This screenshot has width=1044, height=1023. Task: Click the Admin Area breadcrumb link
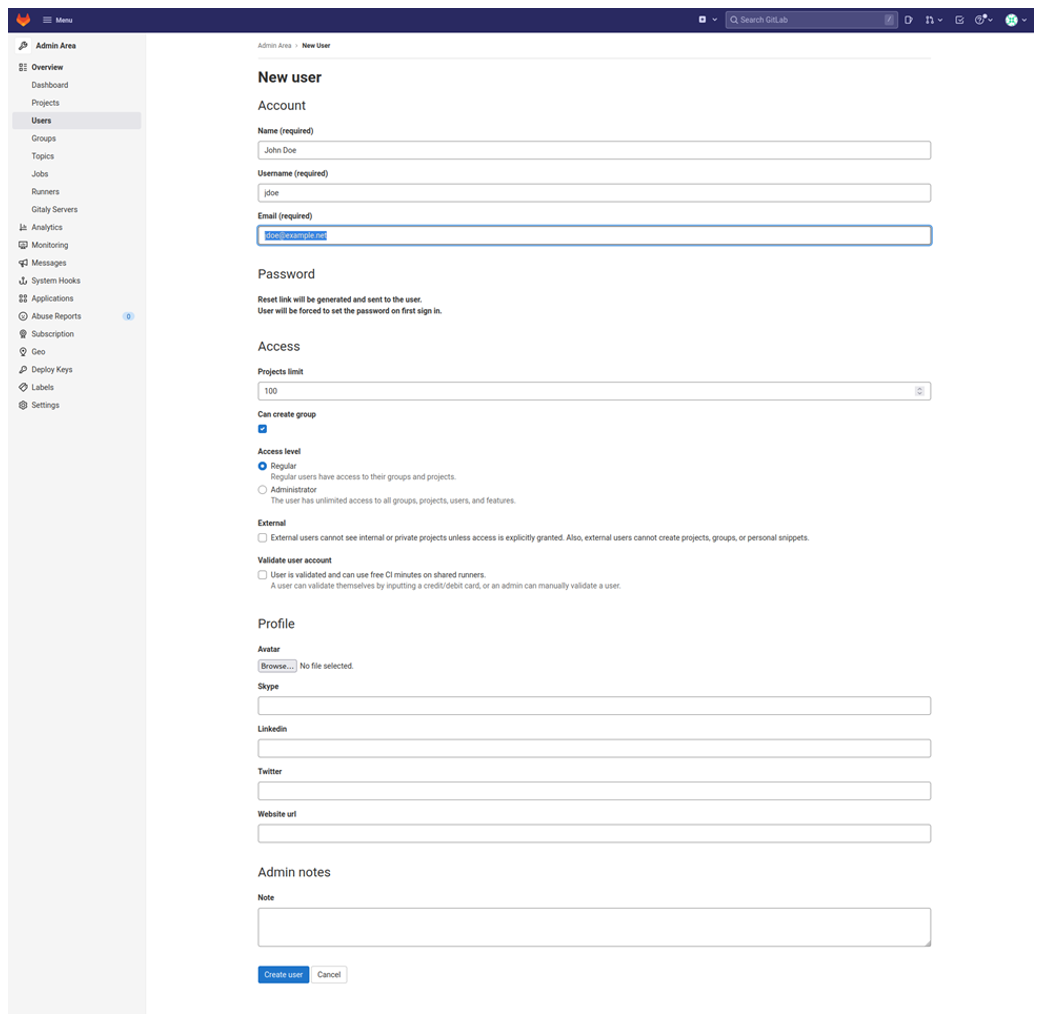click(274, 45)
